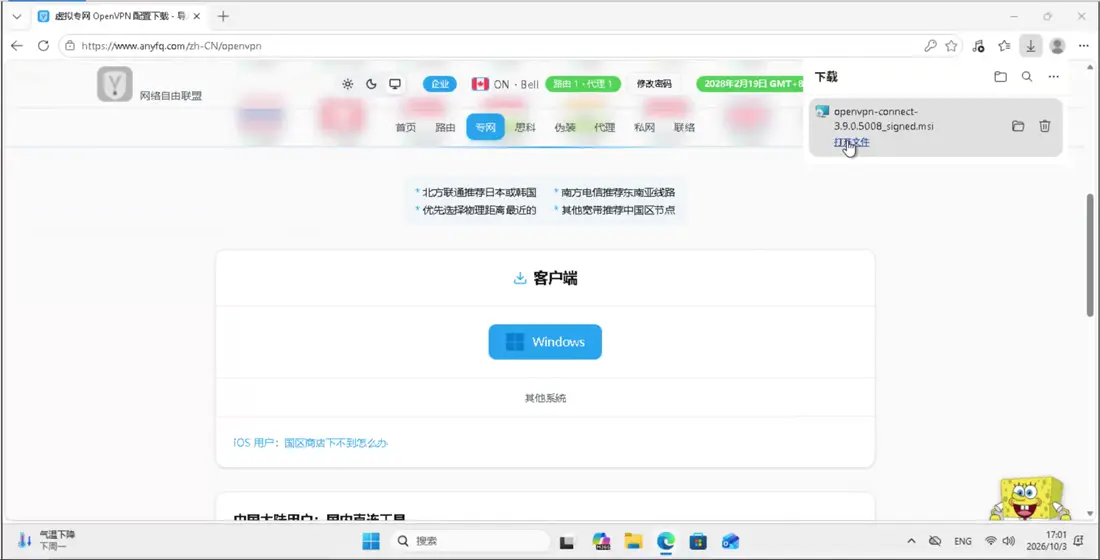Open the Windows Start menu
1100x560 pixels.
(370, 541)
